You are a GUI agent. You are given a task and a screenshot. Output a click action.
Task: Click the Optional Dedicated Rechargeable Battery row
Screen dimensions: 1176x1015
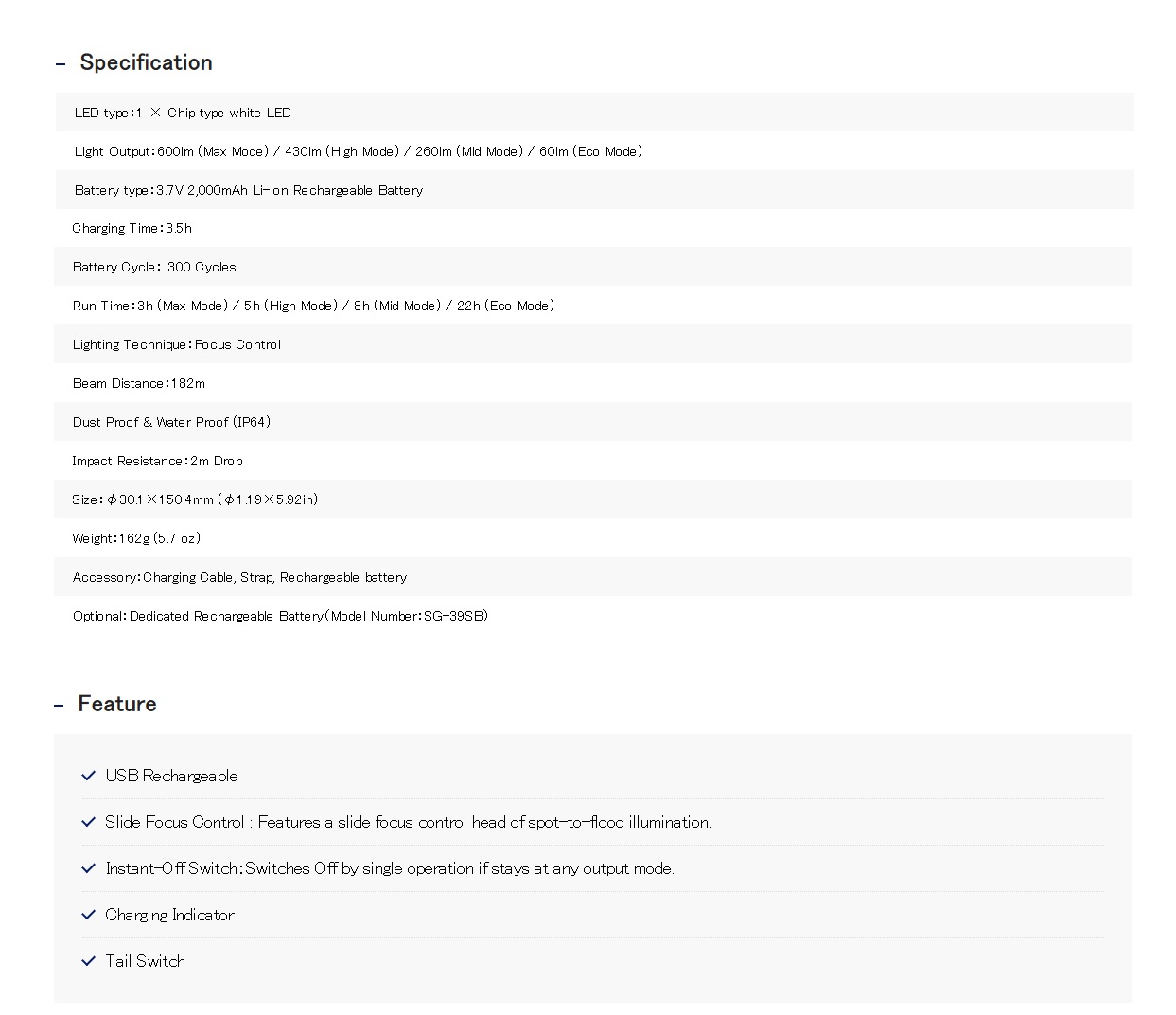[593, 616]
